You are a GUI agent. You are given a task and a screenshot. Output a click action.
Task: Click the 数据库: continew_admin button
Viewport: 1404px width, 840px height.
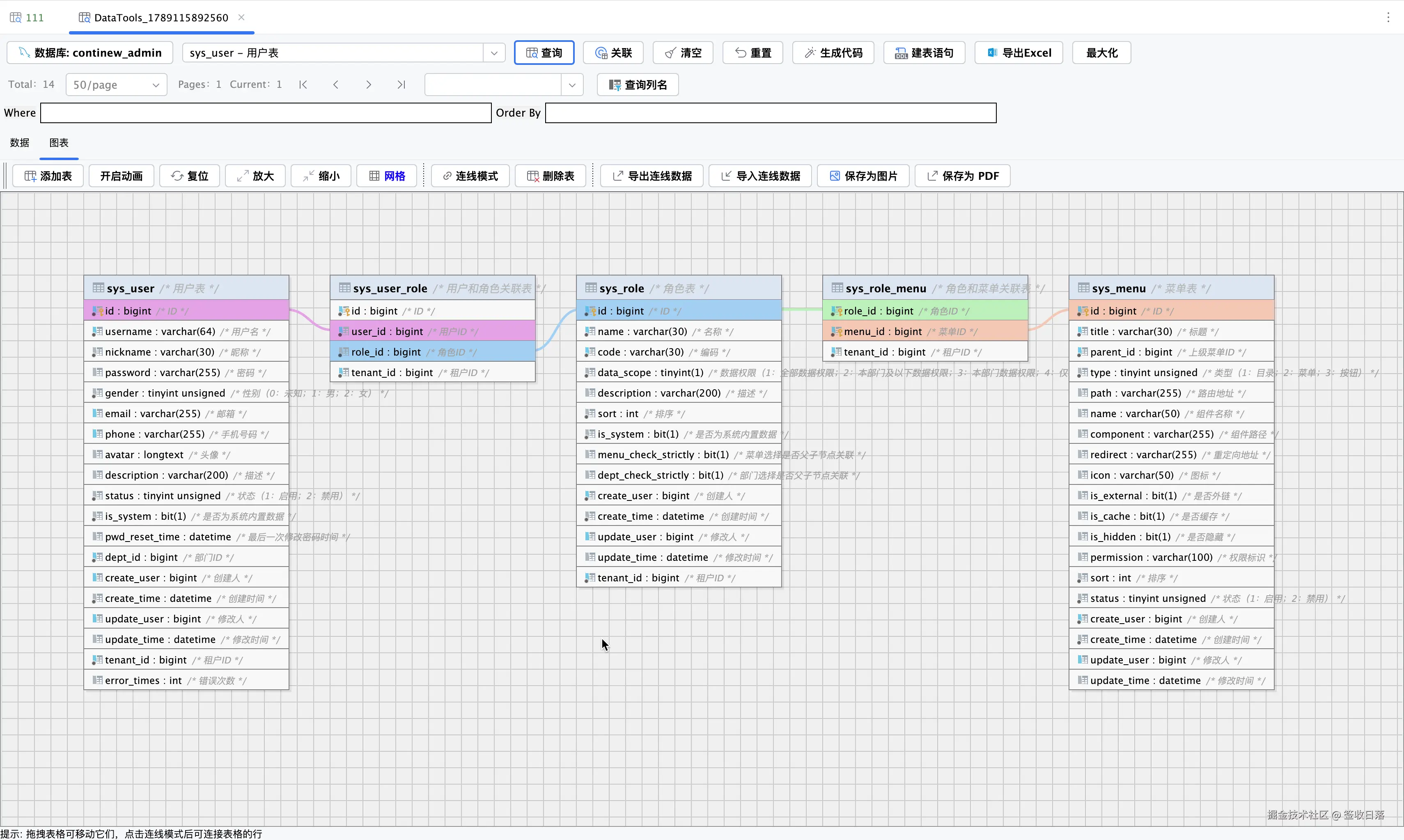coord(90,53)
